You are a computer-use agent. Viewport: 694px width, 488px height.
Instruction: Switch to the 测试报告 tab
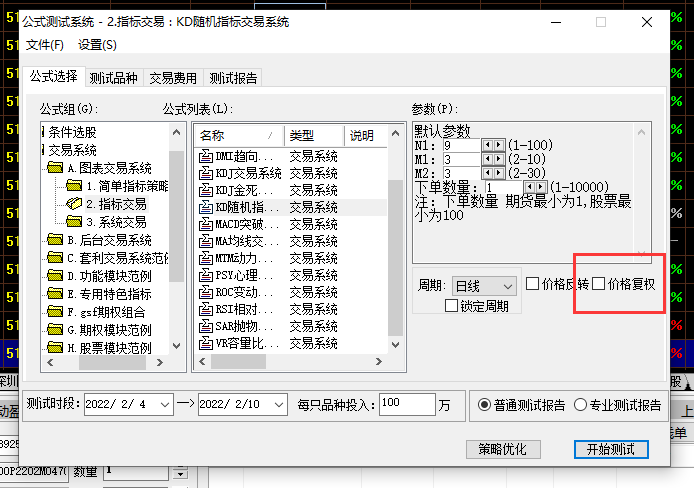[x=233, y=78]
